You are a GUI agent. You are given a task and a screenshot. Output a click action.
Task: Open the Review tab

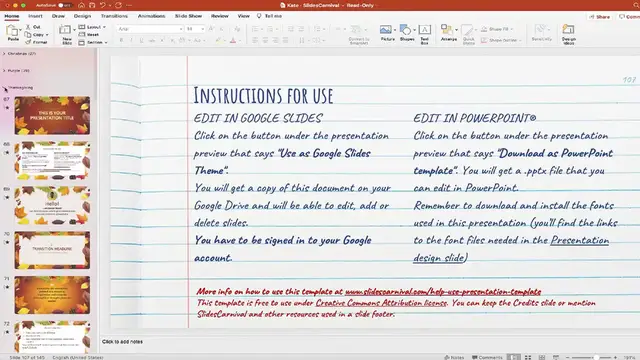click(x=219, y=16)
